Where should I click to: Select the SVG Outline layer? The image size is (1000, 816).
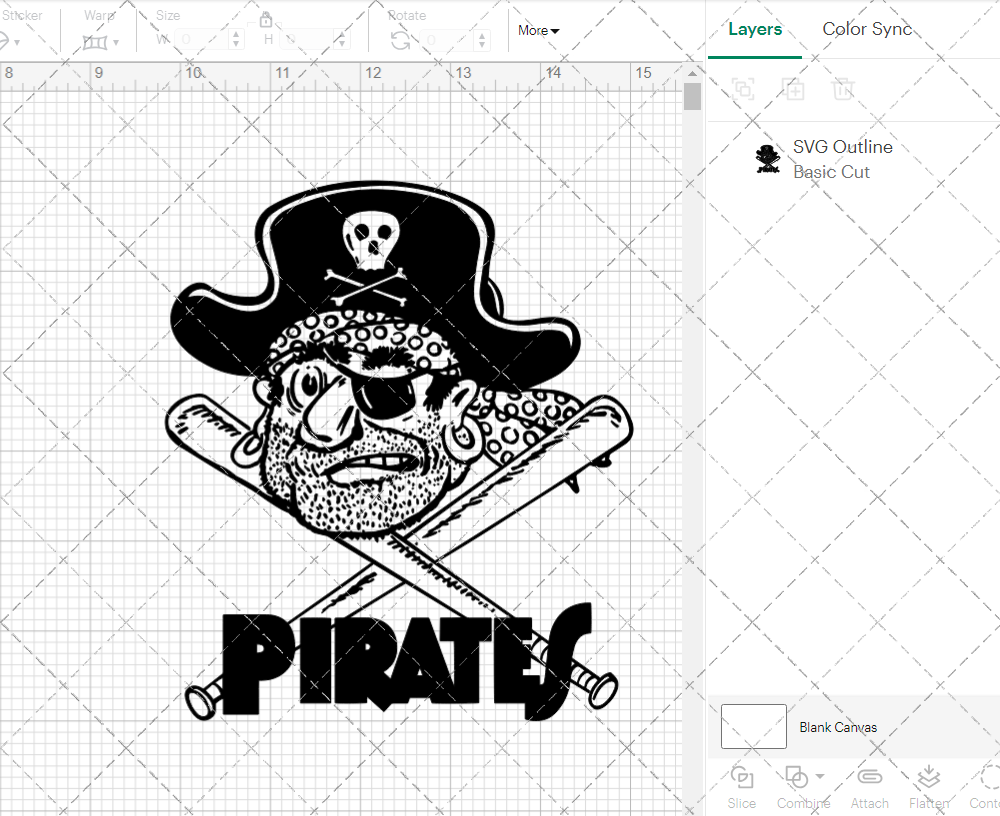pyautogui.click(x=842, y=159)
